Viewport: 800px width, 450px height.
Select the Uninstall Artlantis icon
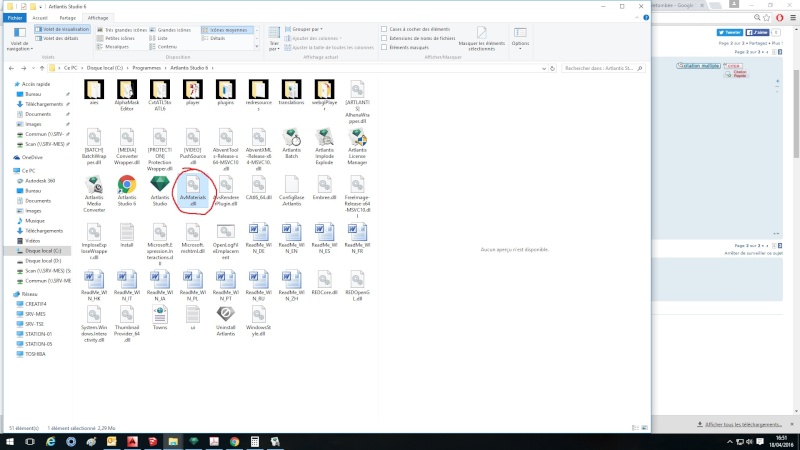point(226,321)
